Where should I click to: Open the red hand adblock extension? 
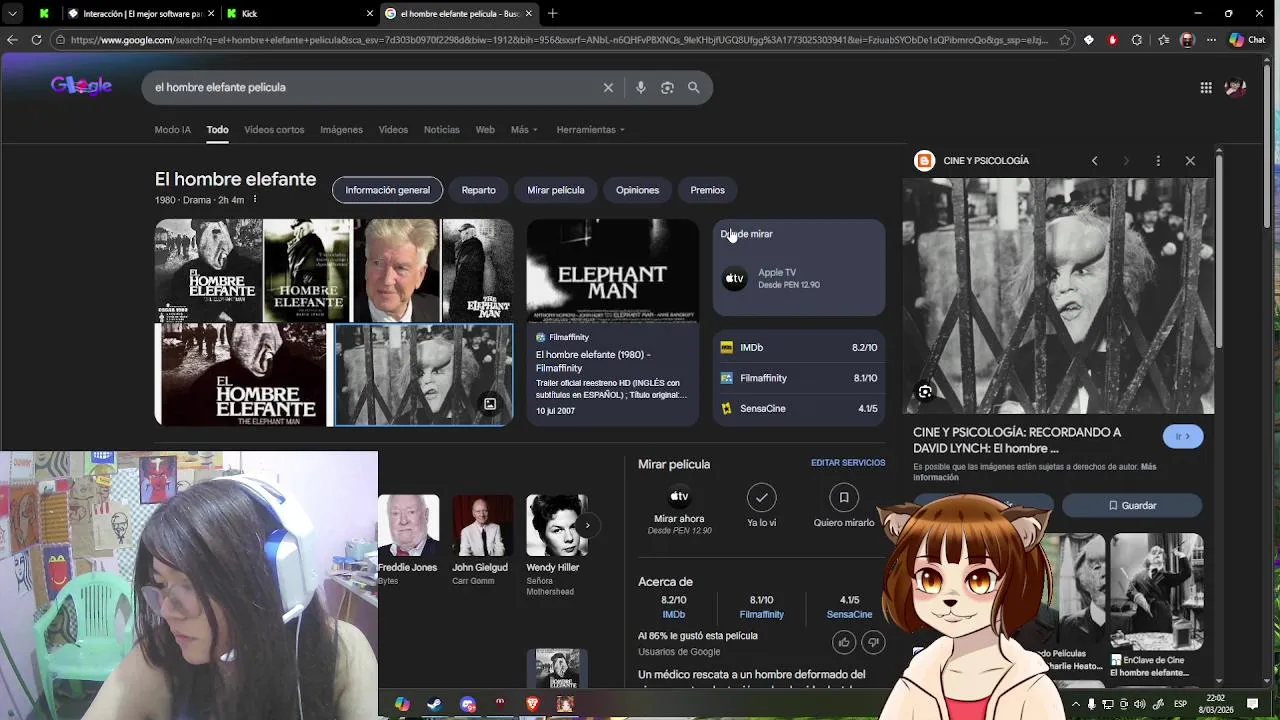coord(1113,40)
